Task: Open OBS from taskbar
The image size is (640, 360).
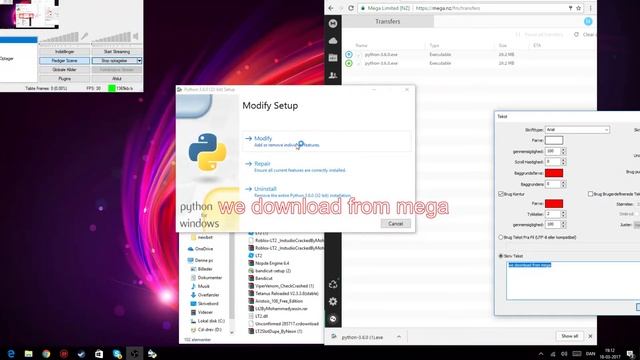Action: click(134, 353)
